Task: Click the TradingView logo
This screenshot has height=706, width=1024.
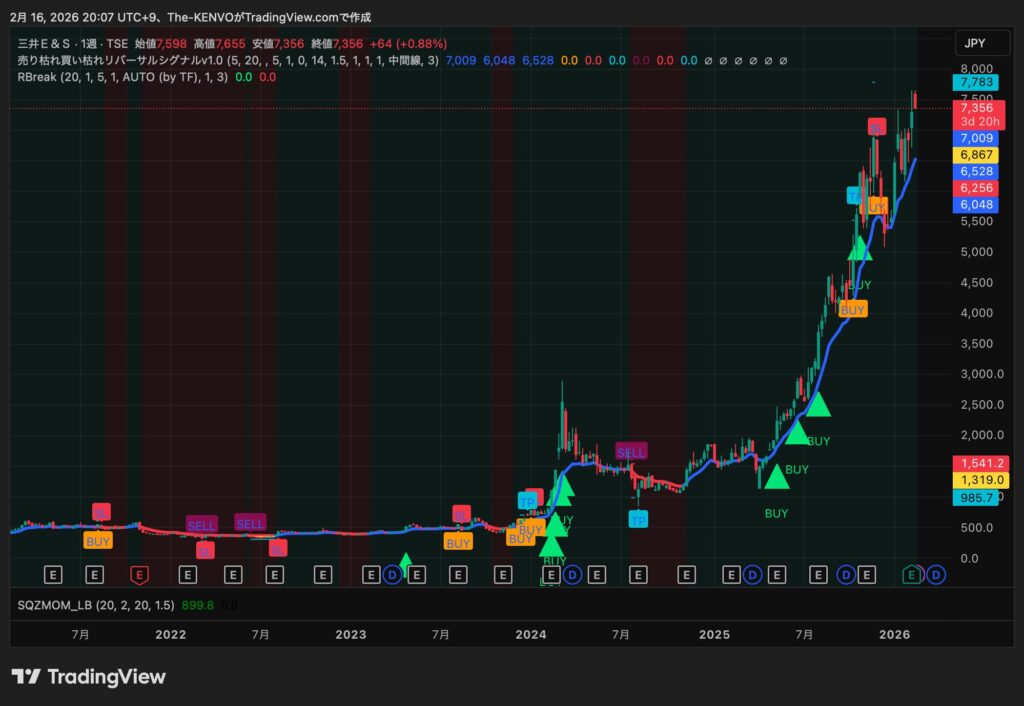Action: point(88,677)
